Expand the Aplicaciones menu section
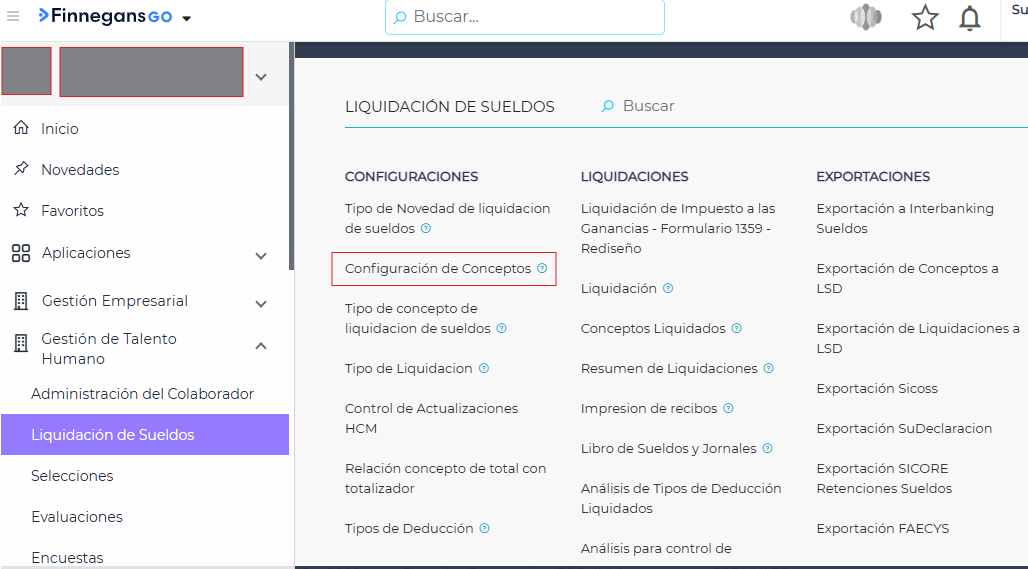 tap(261, 256)
